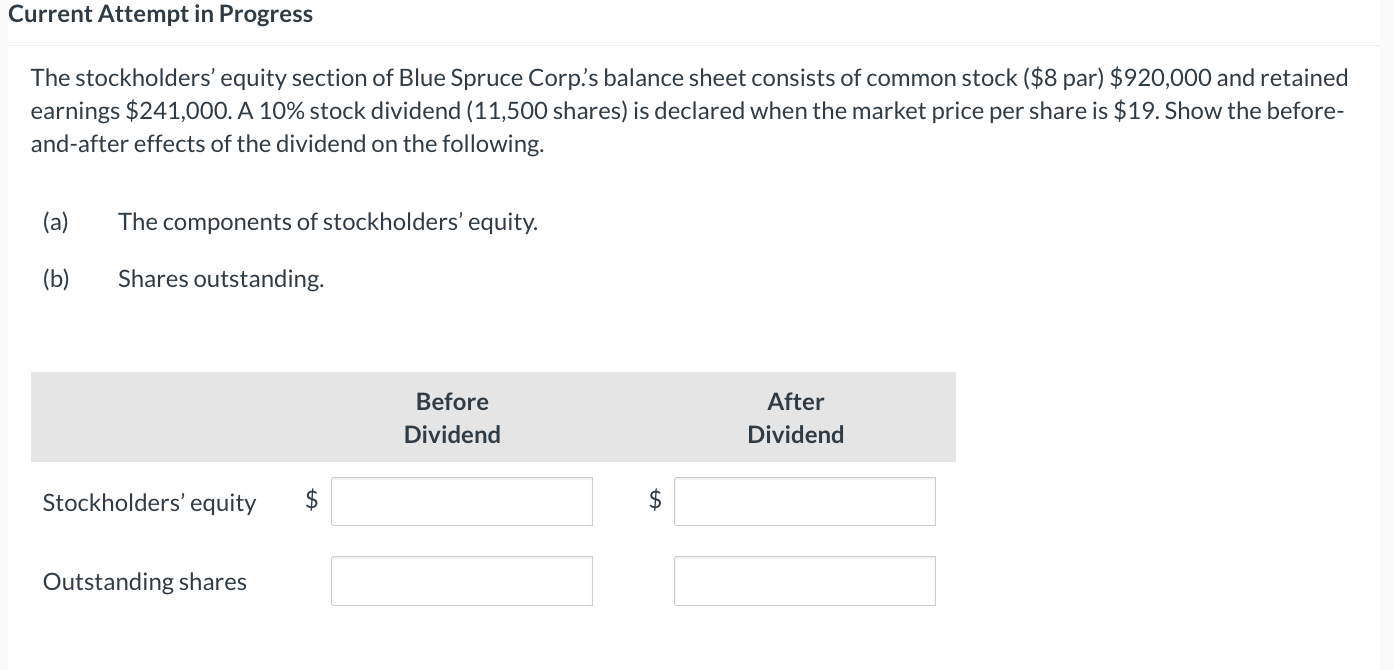This screenshot has height=670, width=1394.
Task: Click the Stockholders' equity row label
Action: point(149,502)
